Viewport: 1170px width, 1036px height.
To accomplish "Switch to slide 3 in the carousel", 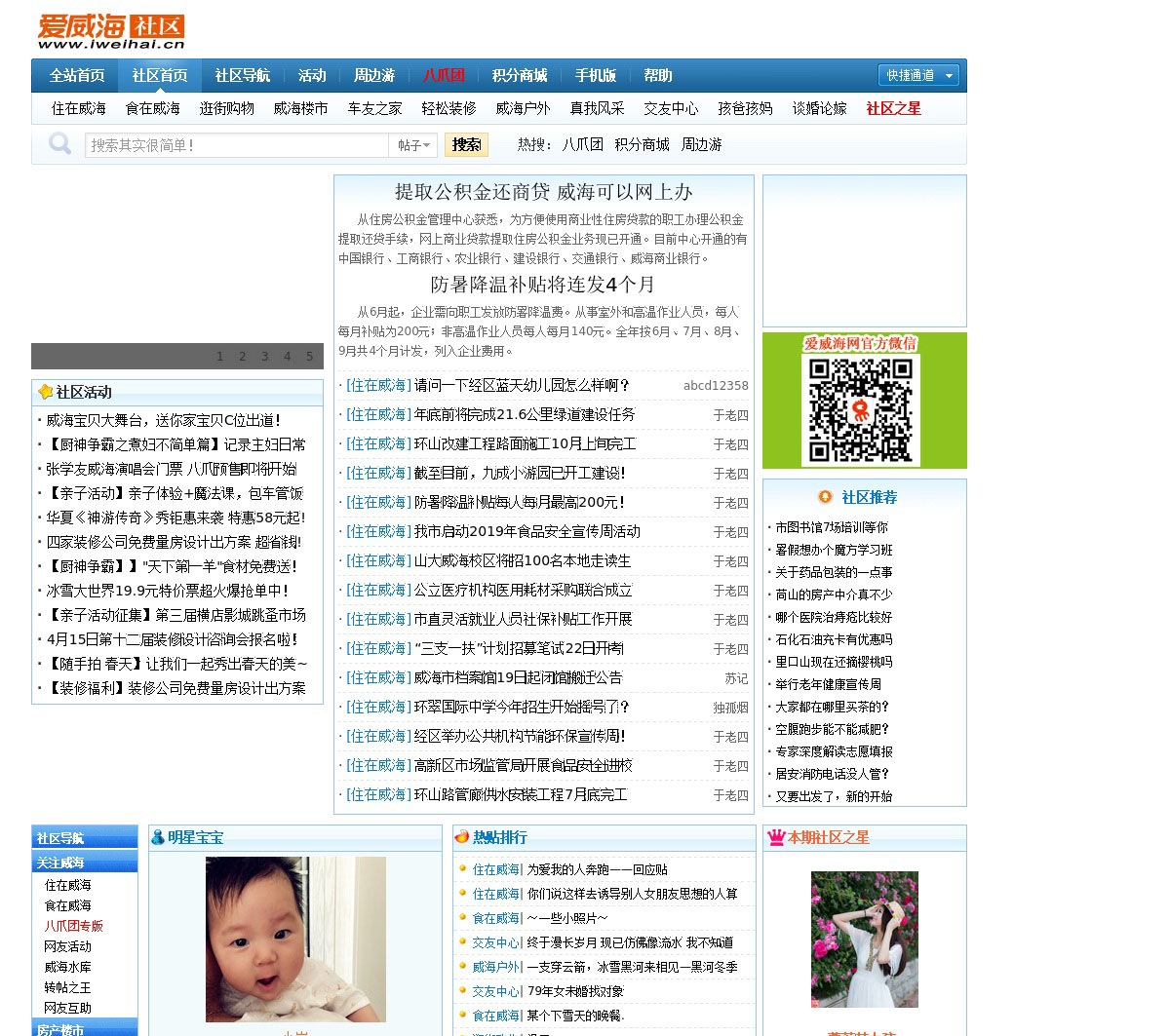I will [264, 357].
